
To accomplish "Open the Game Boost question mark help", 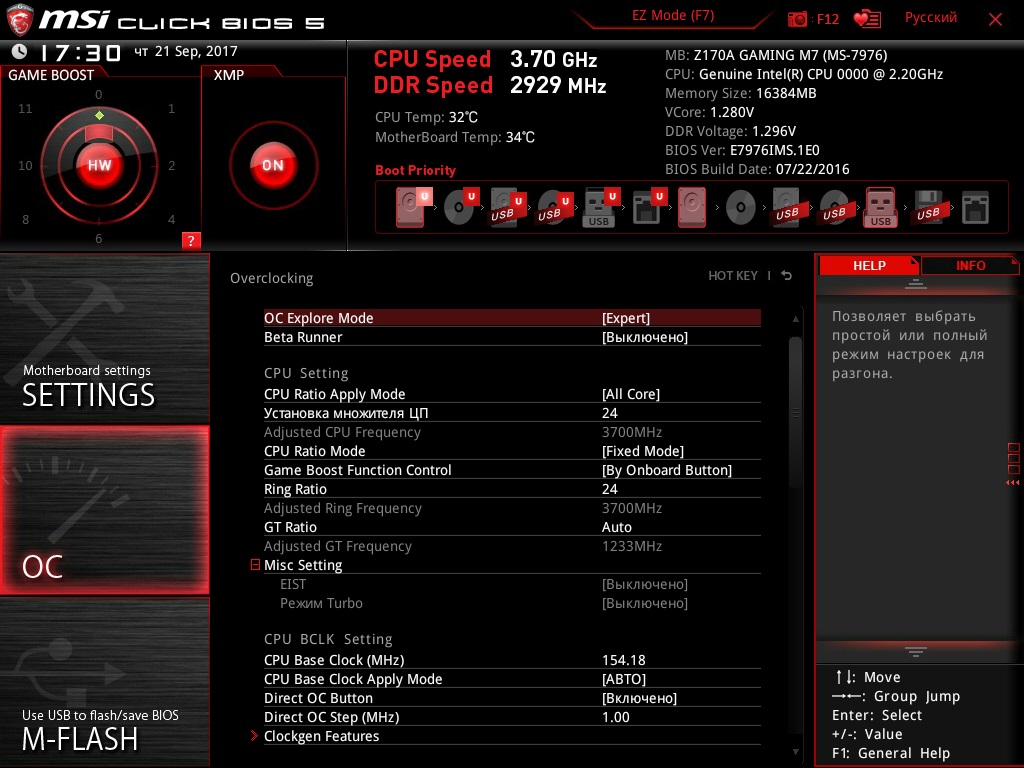I will 191,240.
